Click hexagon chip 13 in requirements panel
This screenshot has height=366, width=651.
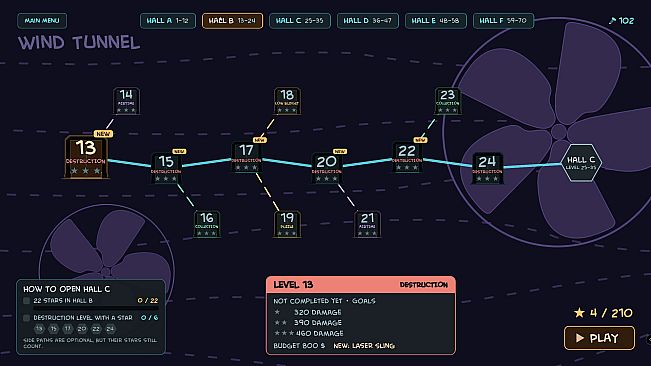[39, 329]
